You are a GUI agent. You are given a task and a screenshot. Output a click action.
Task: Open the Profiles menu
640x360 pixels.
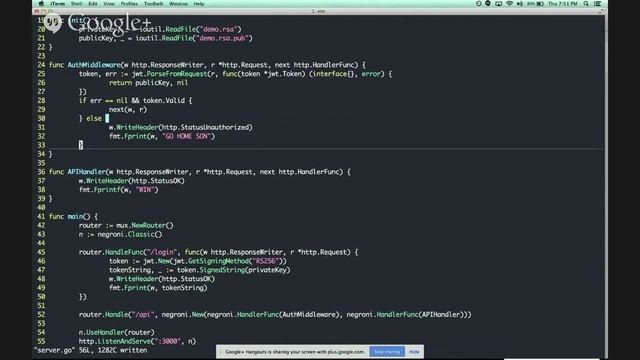pyautogui.click(x=129, y=4)
